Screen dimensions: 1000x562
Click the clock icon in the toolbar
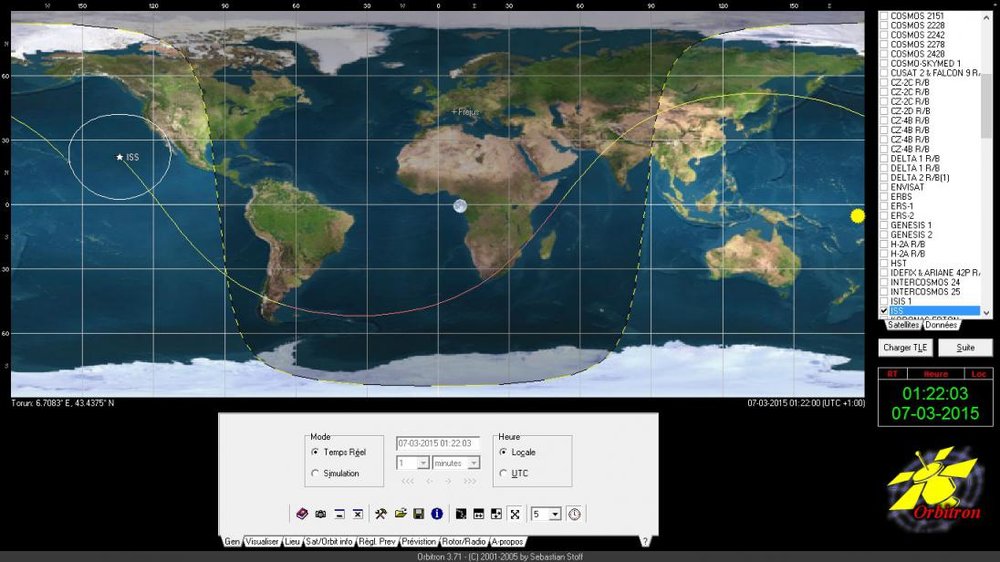click(x=575, y=514)
